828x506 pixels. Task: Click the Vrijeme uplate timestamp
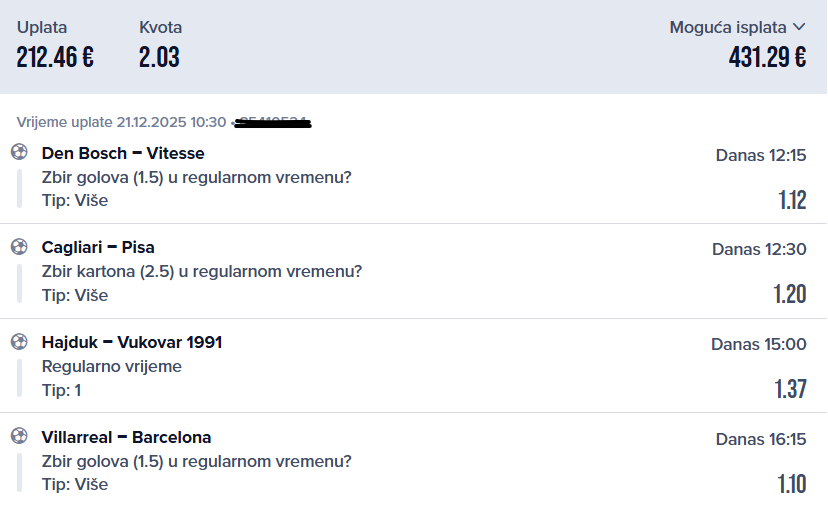click(121, 122)
